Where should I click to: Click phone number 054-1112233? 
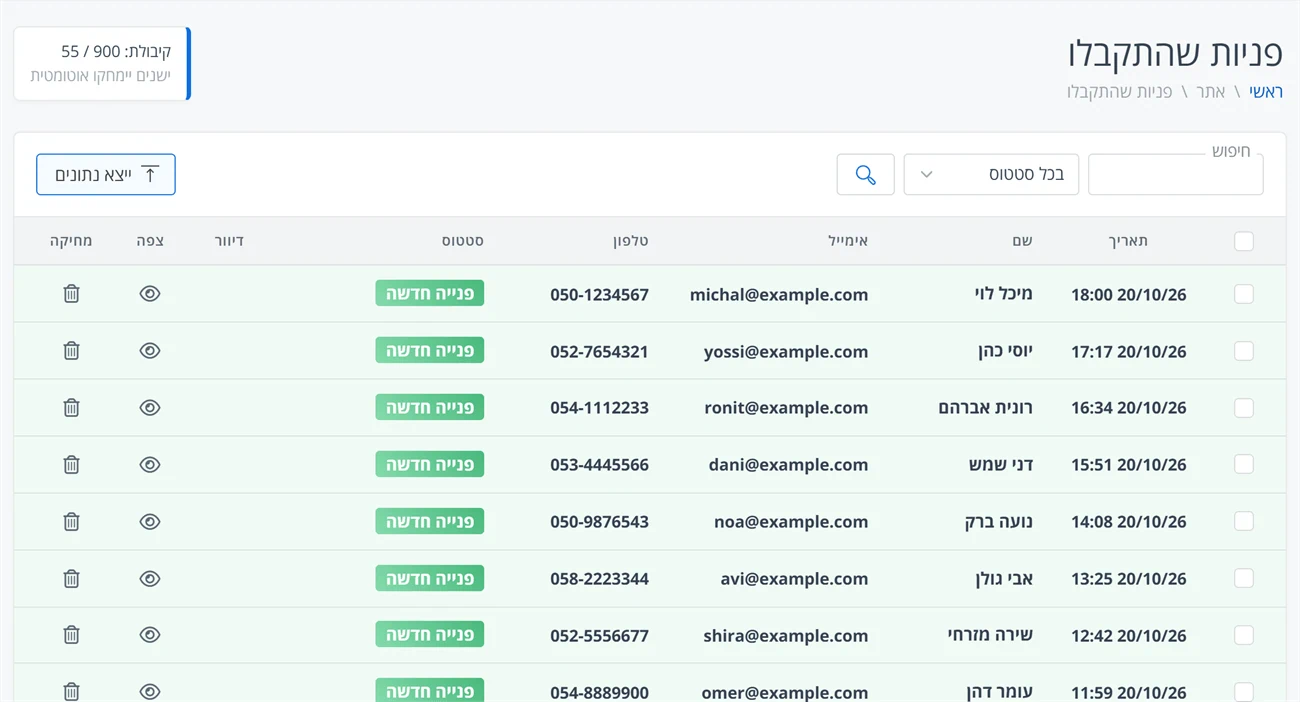(599, 408)
